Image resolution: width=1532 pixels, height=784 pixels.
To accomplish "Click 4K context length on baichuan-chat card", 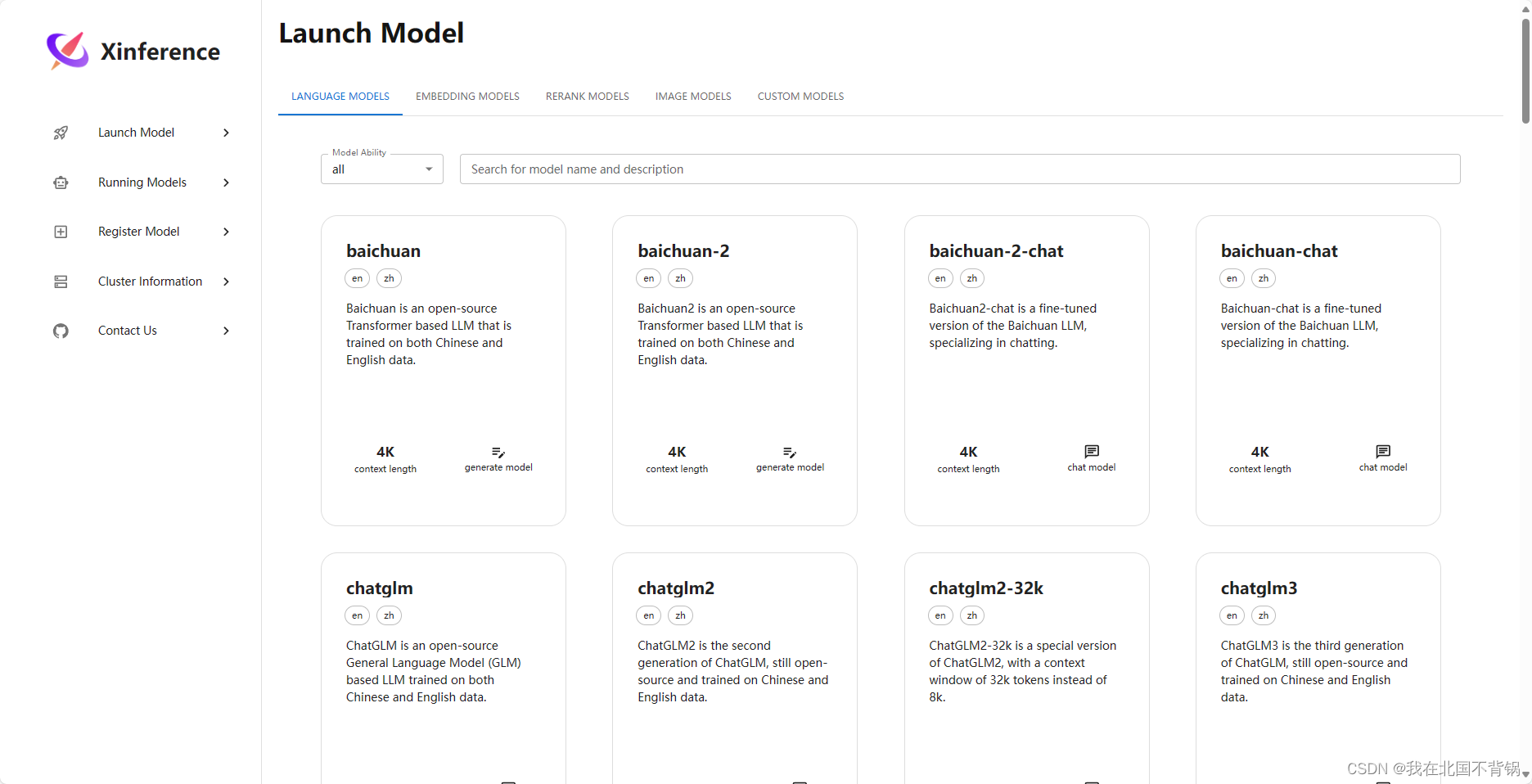I will [1259, 460].
